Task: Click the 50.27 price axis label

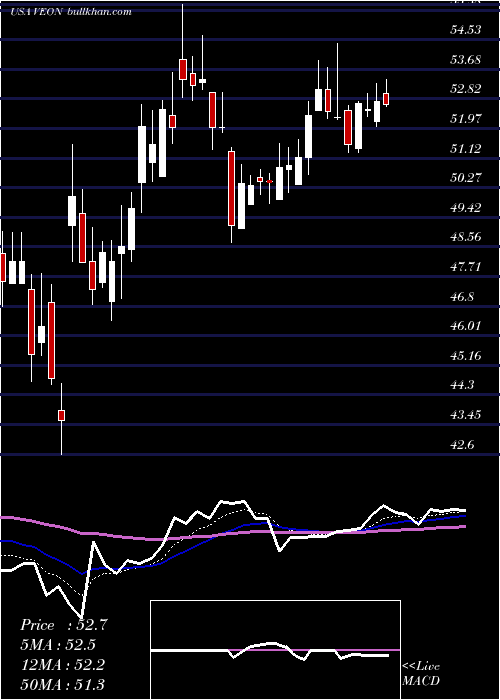Action: pyautogui.click(x=466, y=178)
